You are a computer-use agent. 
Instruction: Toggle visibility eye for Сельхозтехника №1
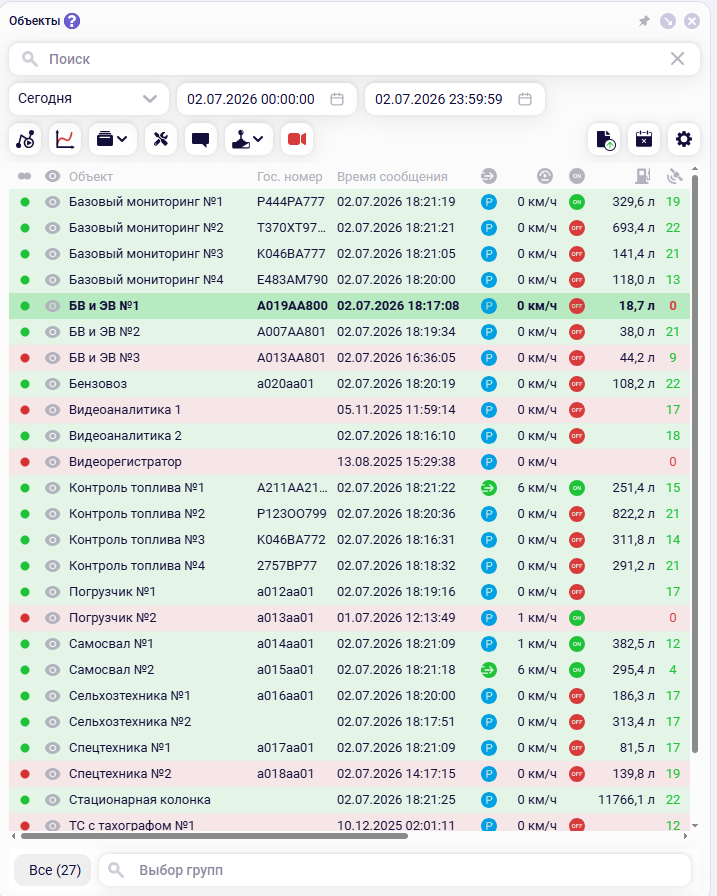[x=53, y=696]
